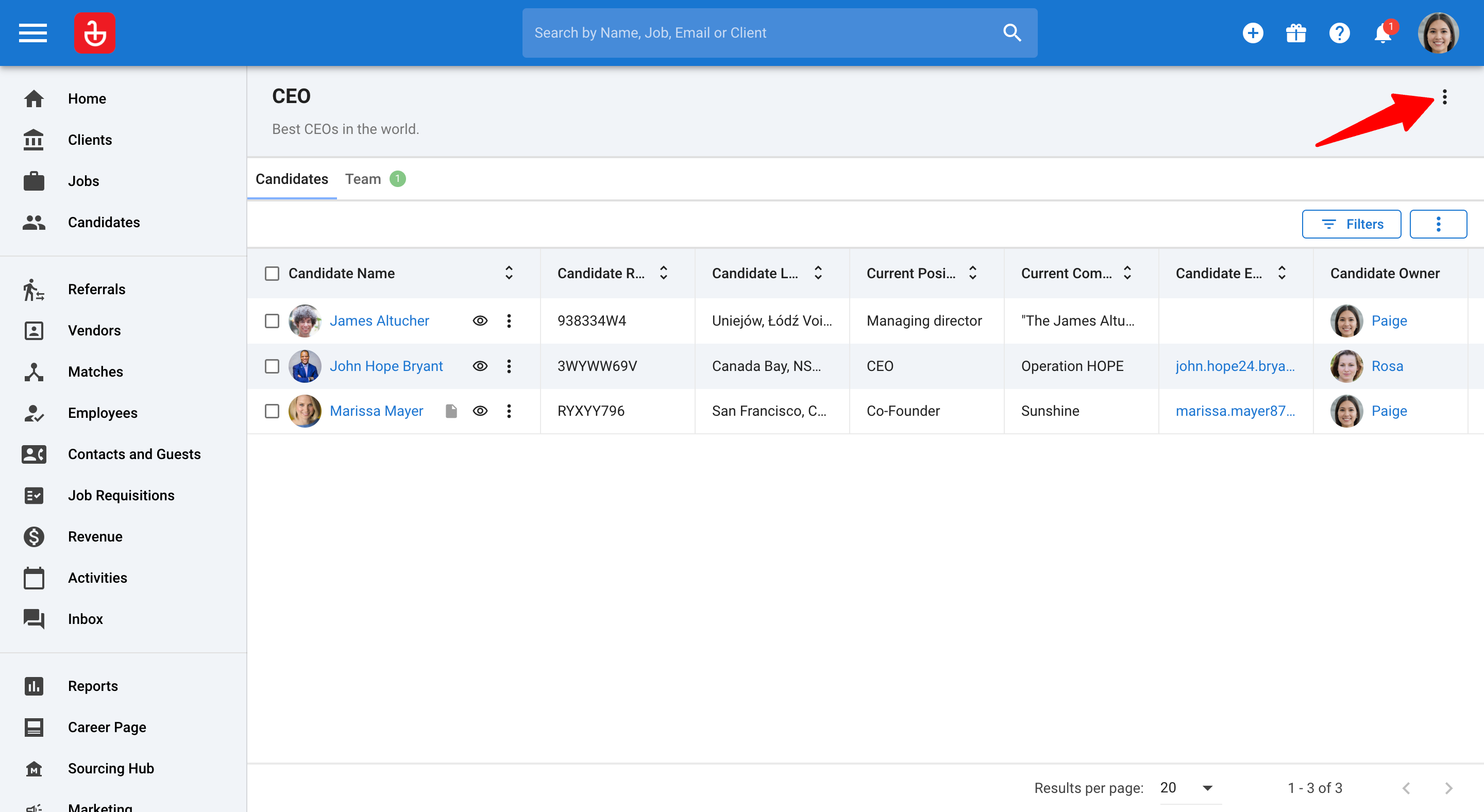Open Marissa Mayer row actions menu
Viewport: 1484px width, 812px height.
point(509,411)
